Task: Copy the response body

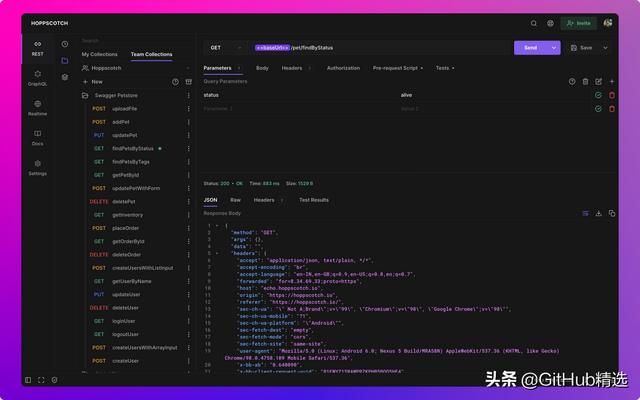Action: (611, 213)
